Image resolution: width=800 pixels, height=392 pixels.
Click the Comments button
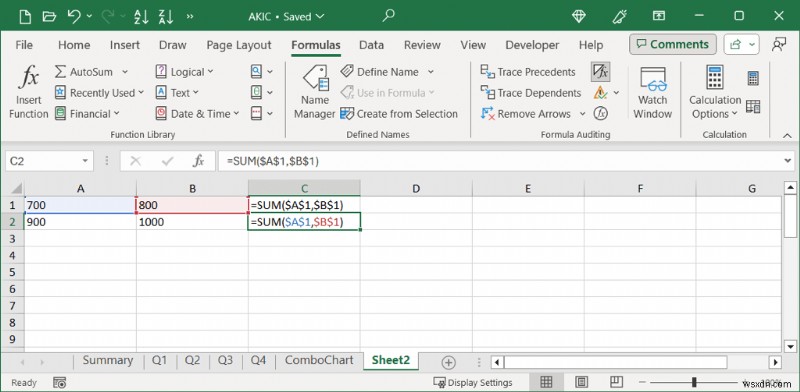pyautogui.click(x=672, y=44)
